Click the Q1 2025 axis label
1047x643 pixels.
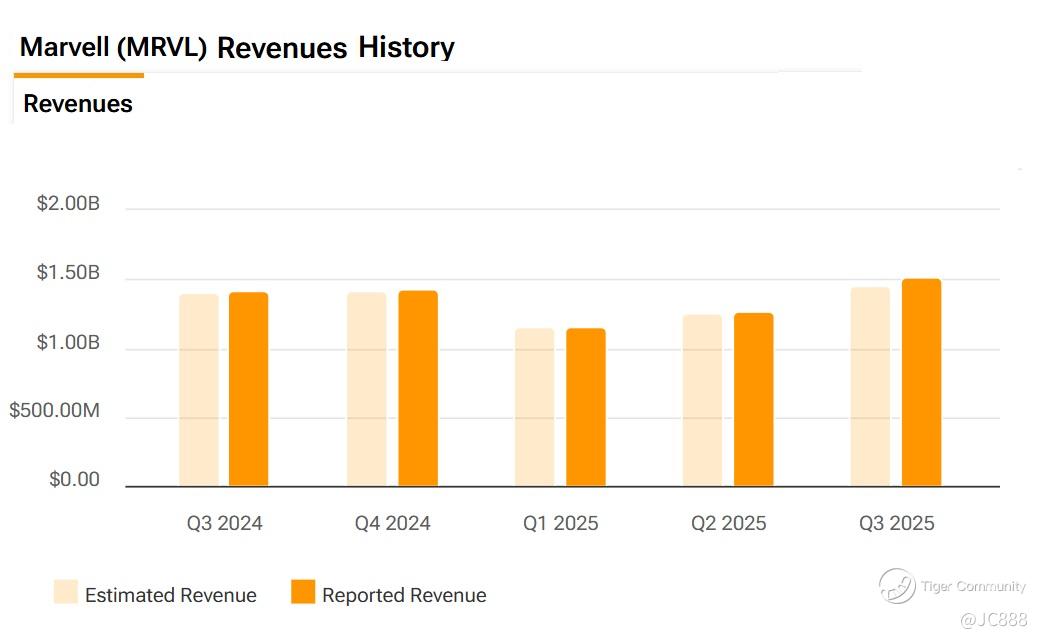560,523
